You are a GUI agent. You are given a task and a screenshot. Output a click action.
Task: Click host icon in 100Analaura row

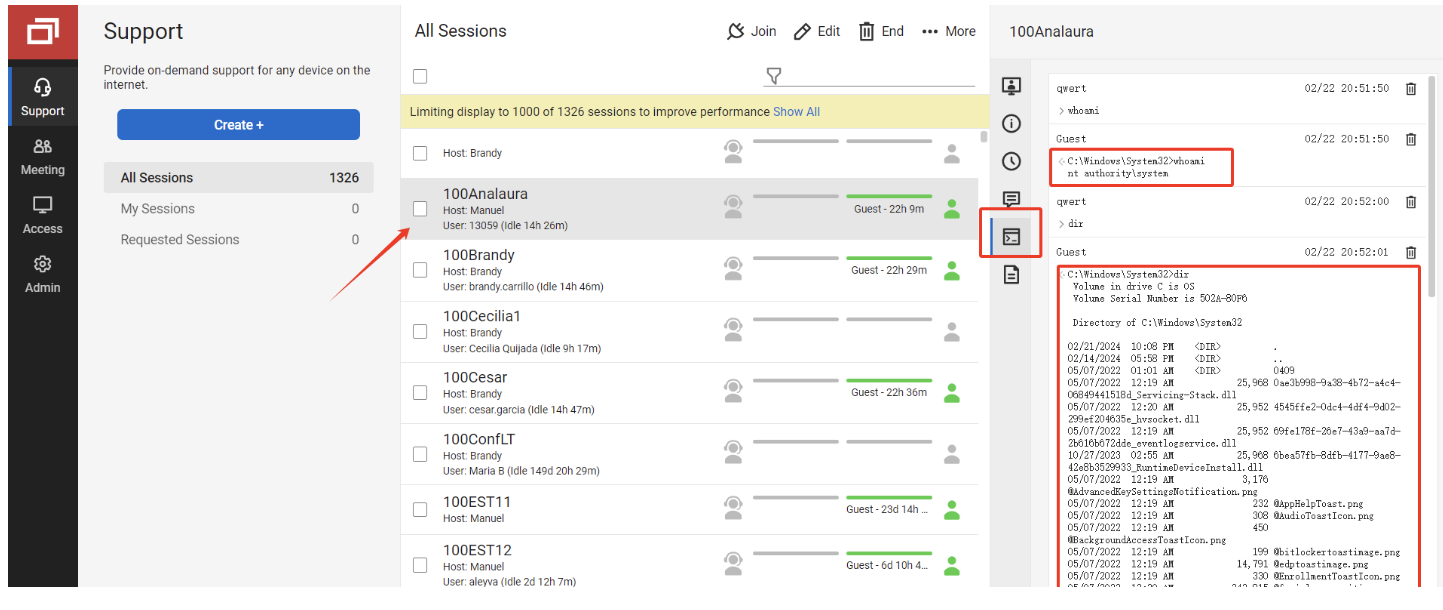pyautogui.click(x=733, y=208)
